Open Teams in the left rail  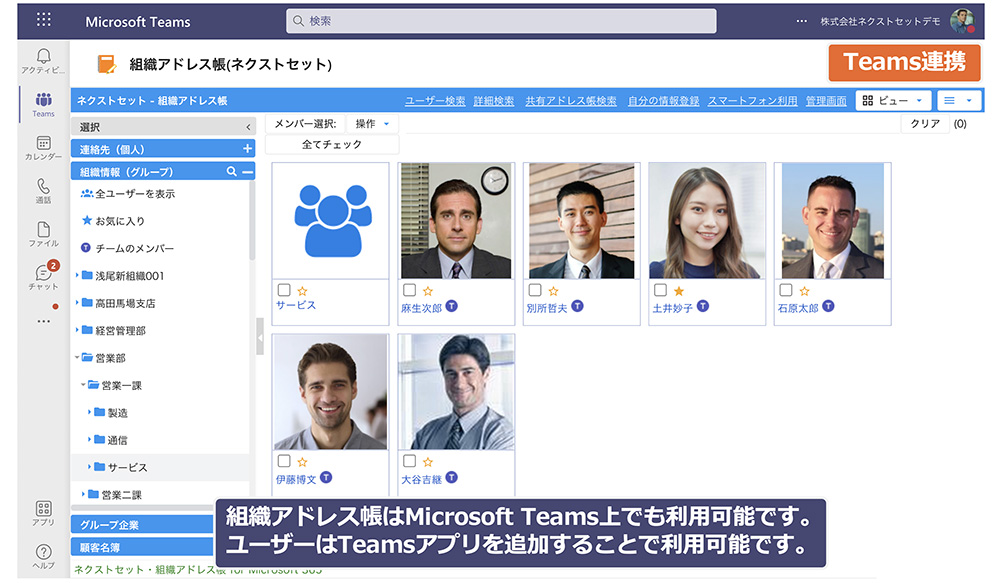(x=43, y=104)
